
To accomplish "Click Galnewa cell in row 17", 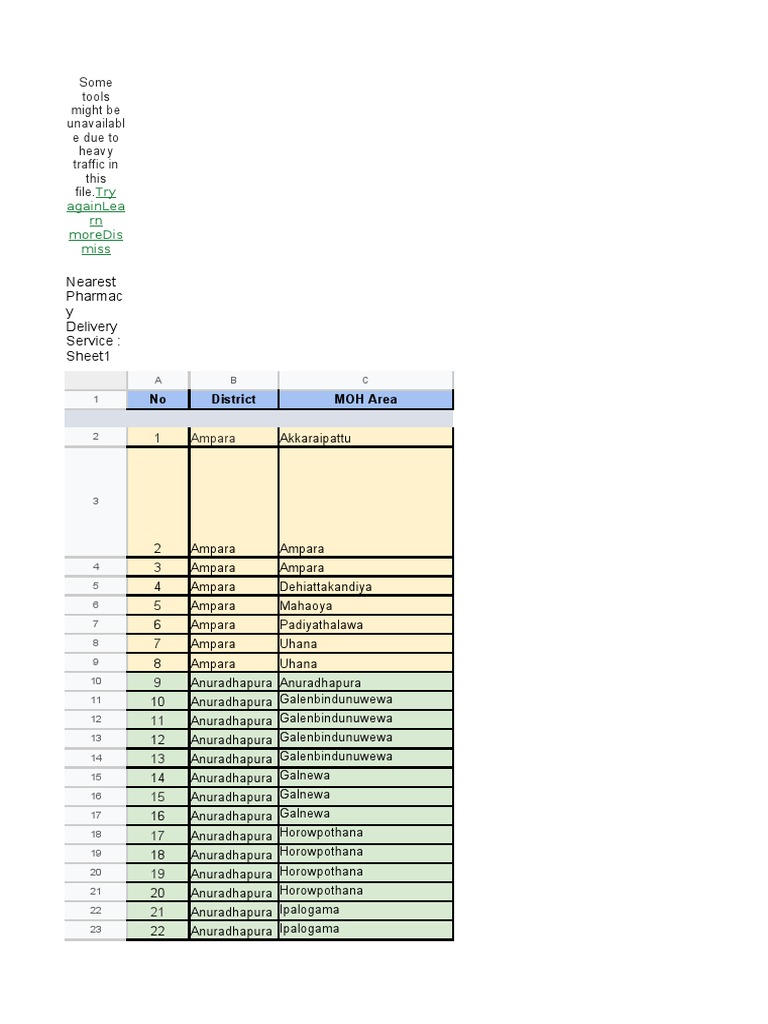I will [x=366, y=815].
